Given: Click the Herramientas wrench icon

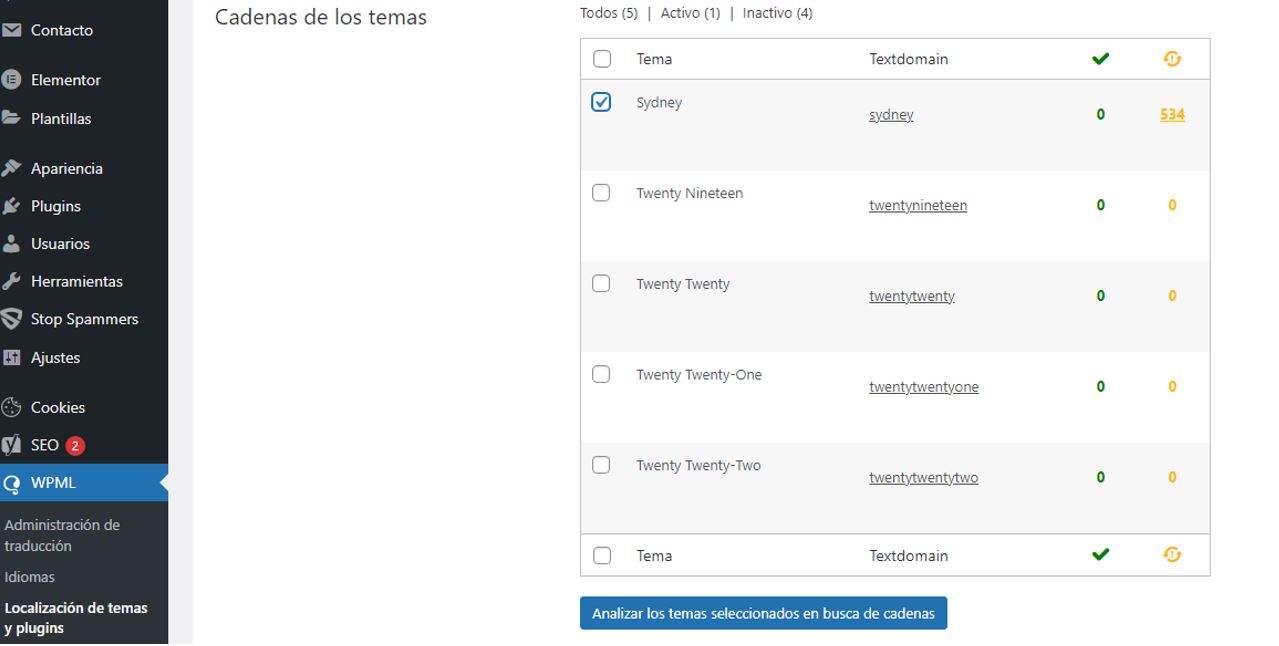Looking at the screenshot, I should point(11,282).
